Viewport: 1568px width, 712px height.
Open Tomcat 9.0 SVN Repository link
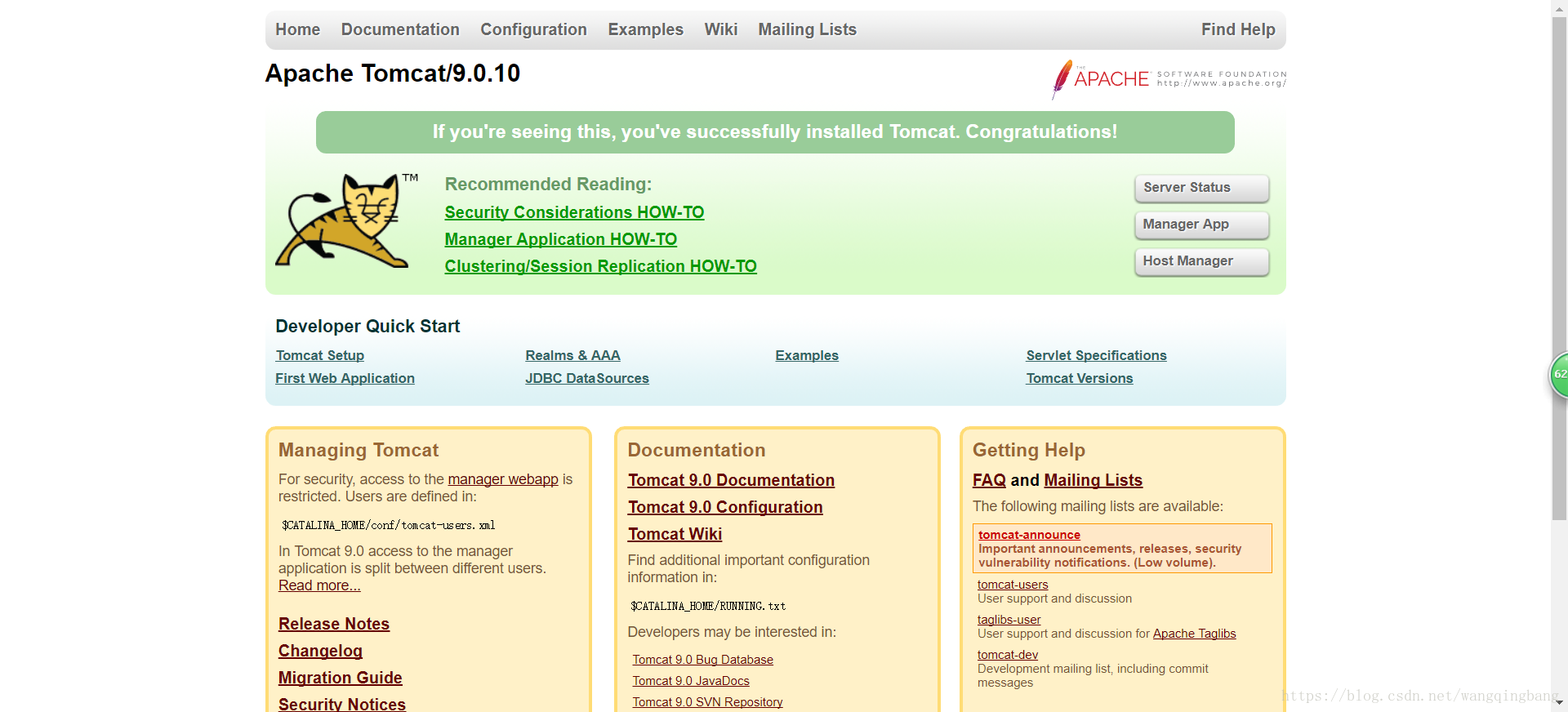tap(707, 702)
